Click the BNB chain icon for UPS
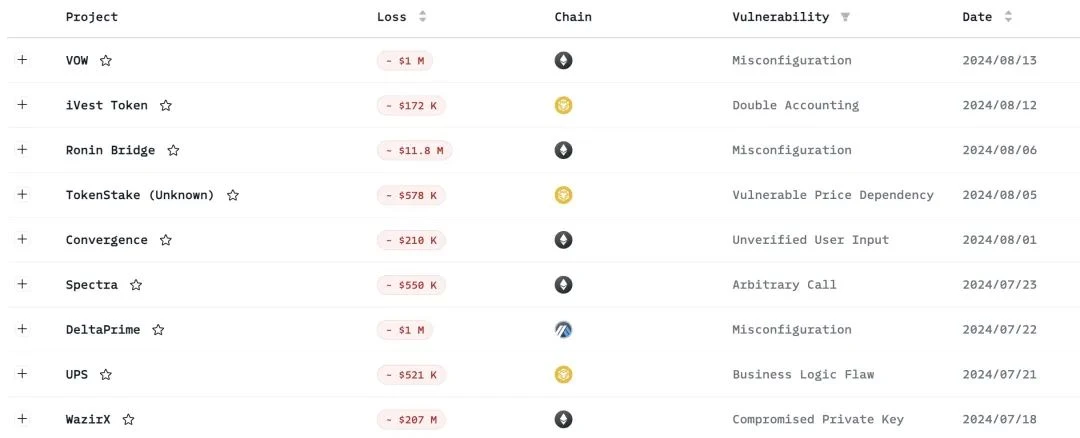 (564, 374)
